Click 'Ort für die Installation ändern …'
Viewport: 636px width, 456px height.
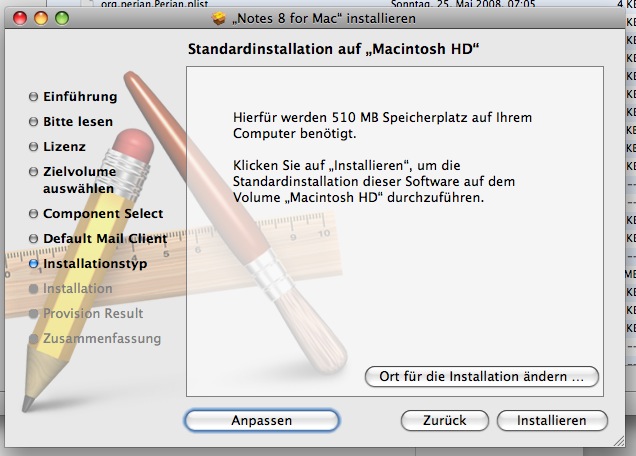(x=481, y=376)
